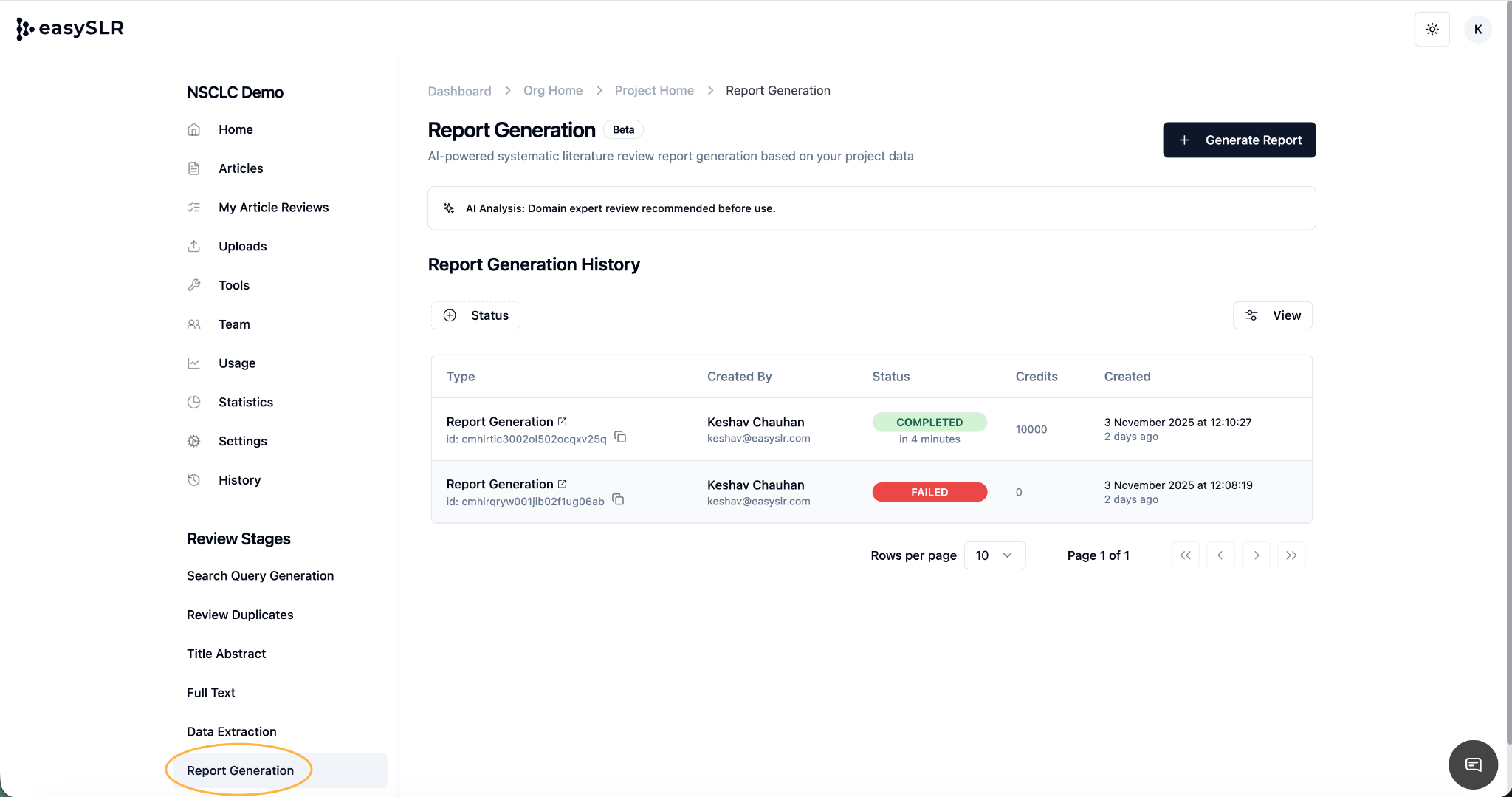Open the View column options dropdown

[x=1273, y=315]
